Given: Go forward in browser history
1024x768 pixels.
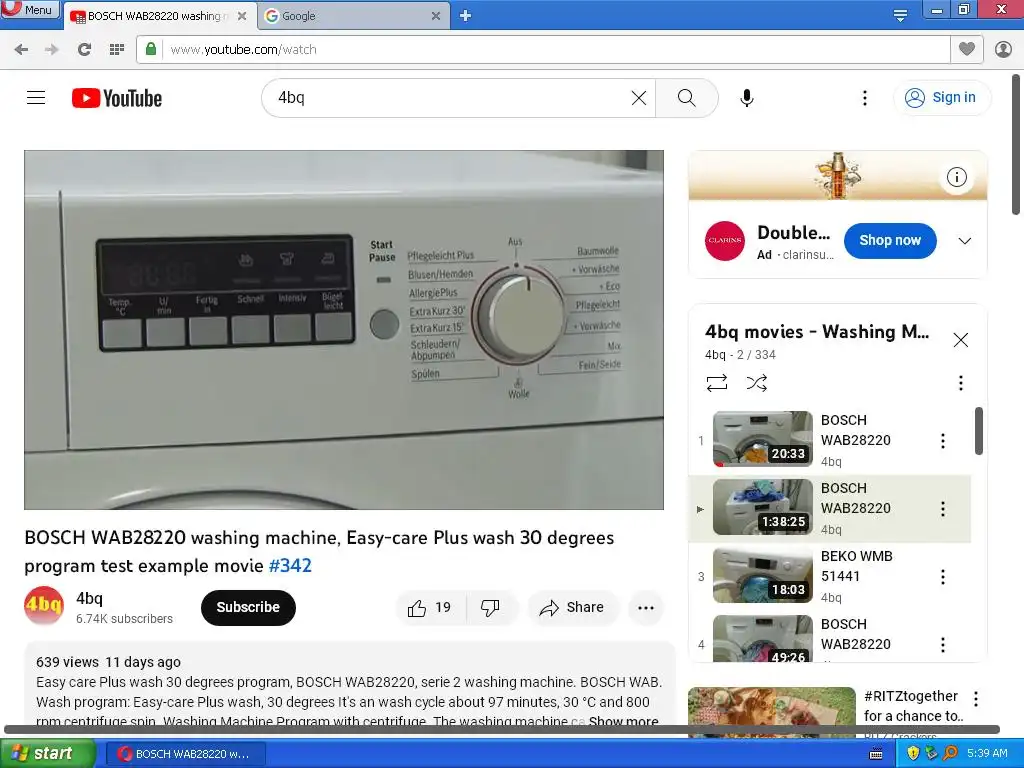Looking at the screenshot, I should pos(52,50).
